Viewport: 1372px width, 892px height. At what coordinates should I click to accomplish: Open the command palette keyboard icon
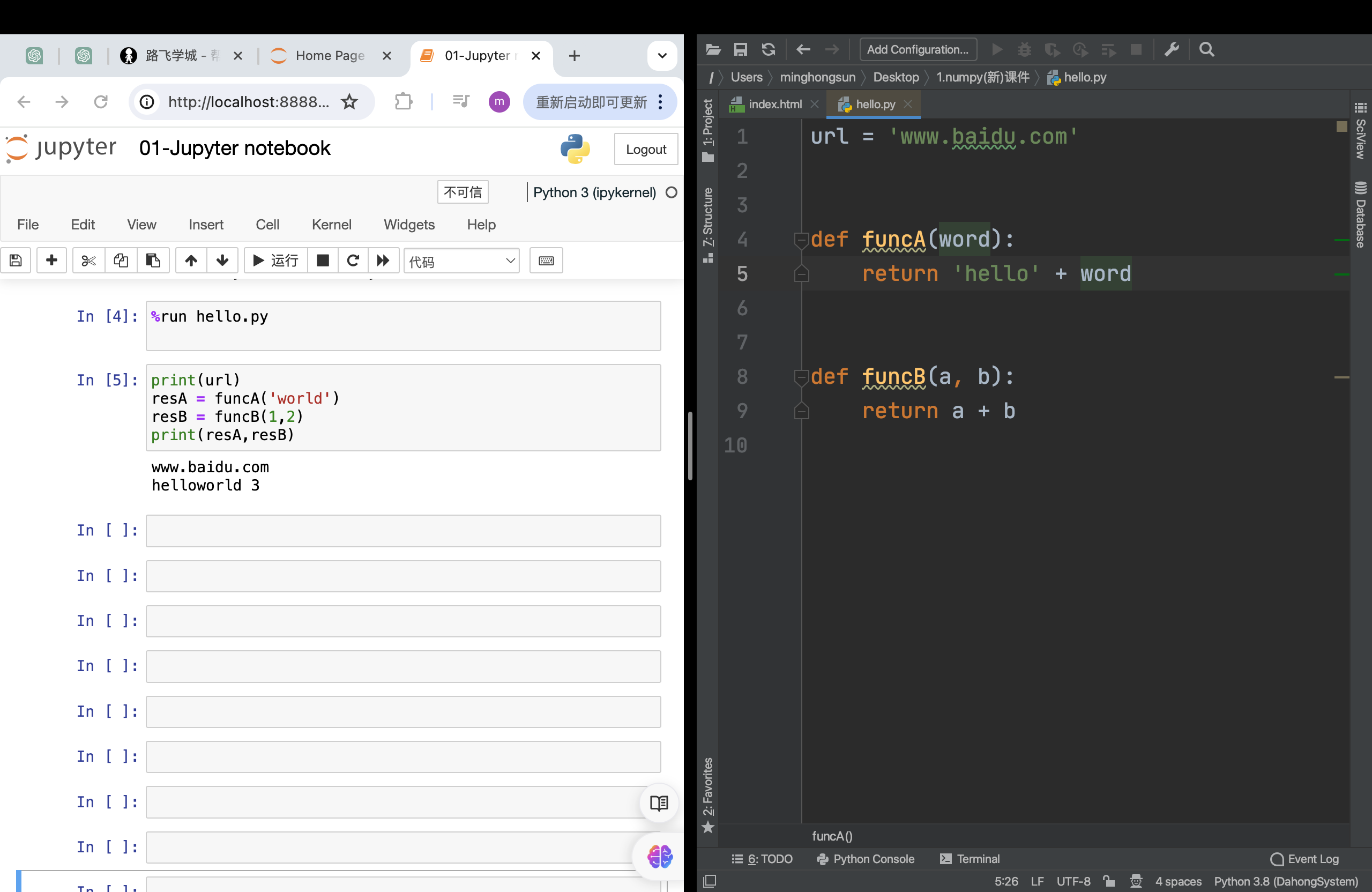(x=546, y=261)
